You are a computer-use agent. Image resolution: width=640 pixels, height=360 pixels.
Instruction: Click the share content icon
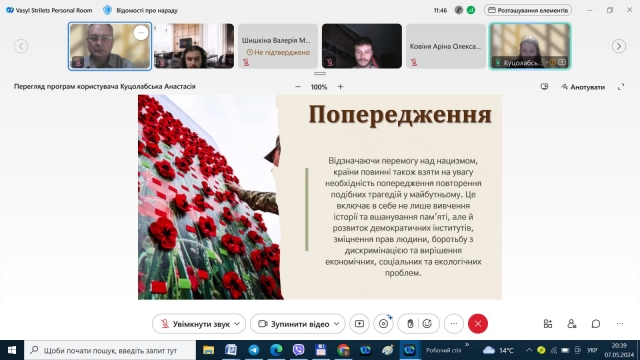coord(359,324)
